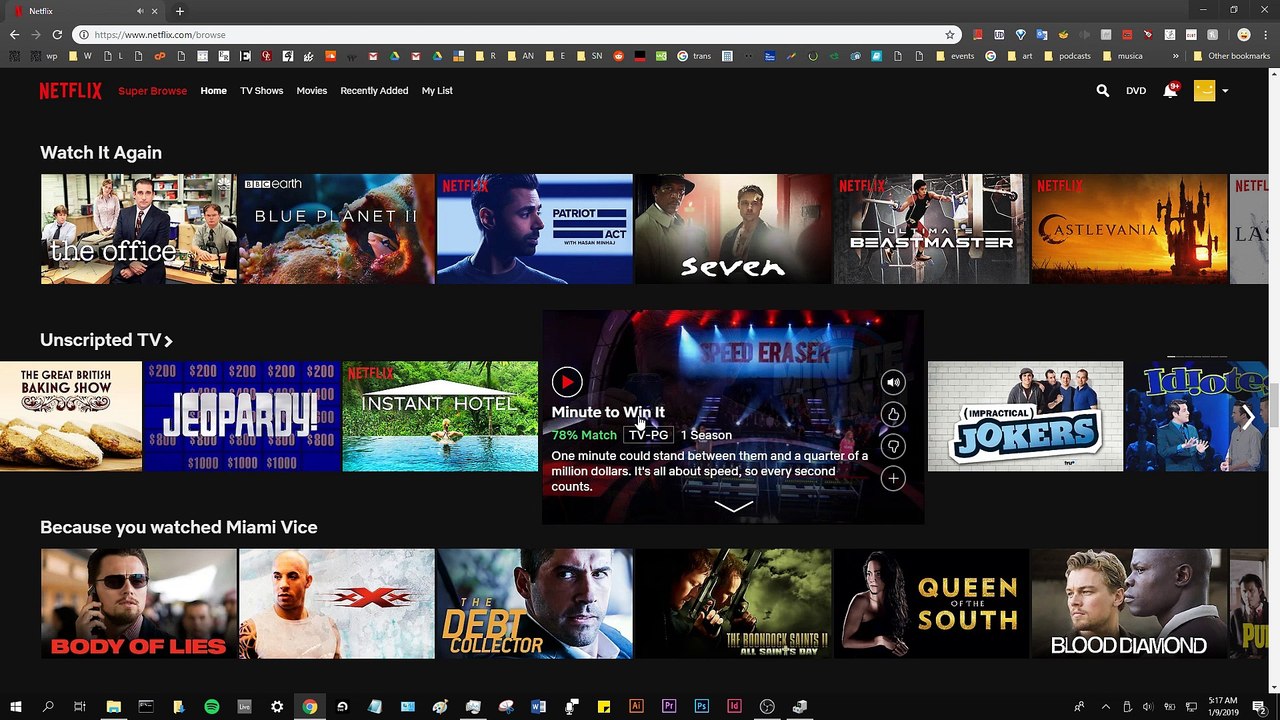Focus the address bar URL field
The image size is (1280, 720).
515,34
